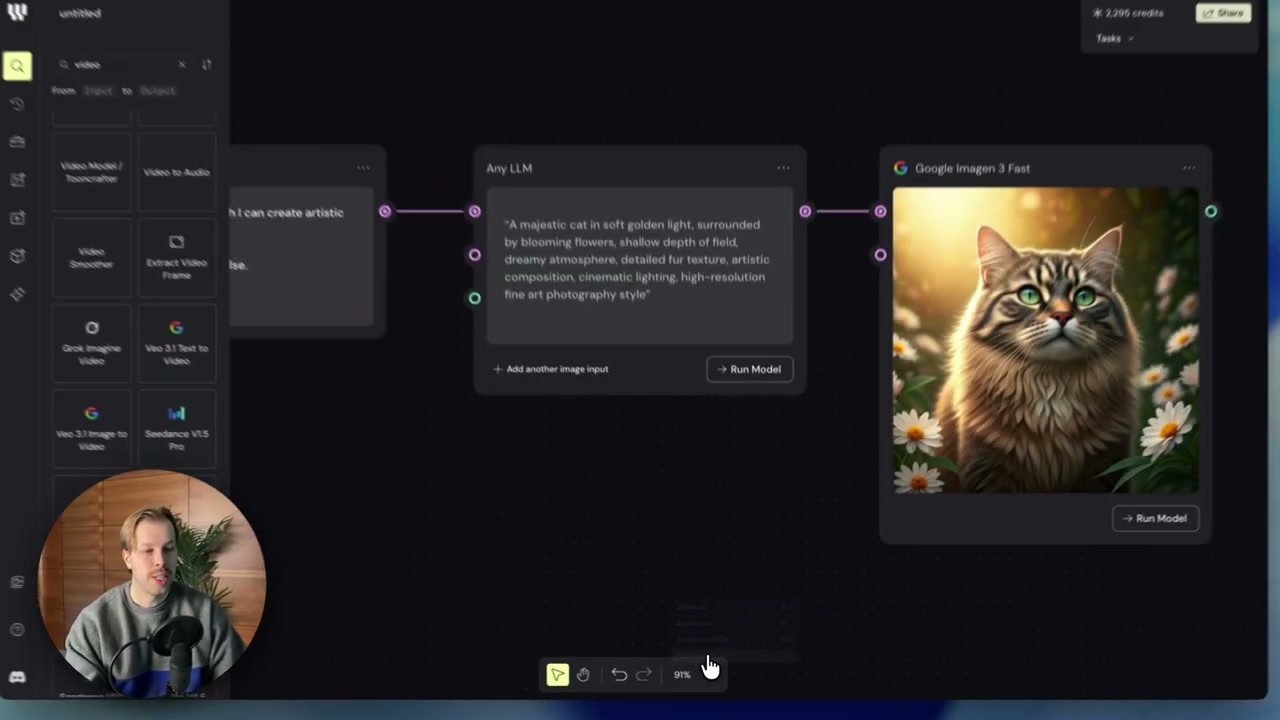This screenshot has width=1280, height=720.
Task: Add the Video Model / Tooncrafter node
Action: pyautogui.click(x=91, y=172)
